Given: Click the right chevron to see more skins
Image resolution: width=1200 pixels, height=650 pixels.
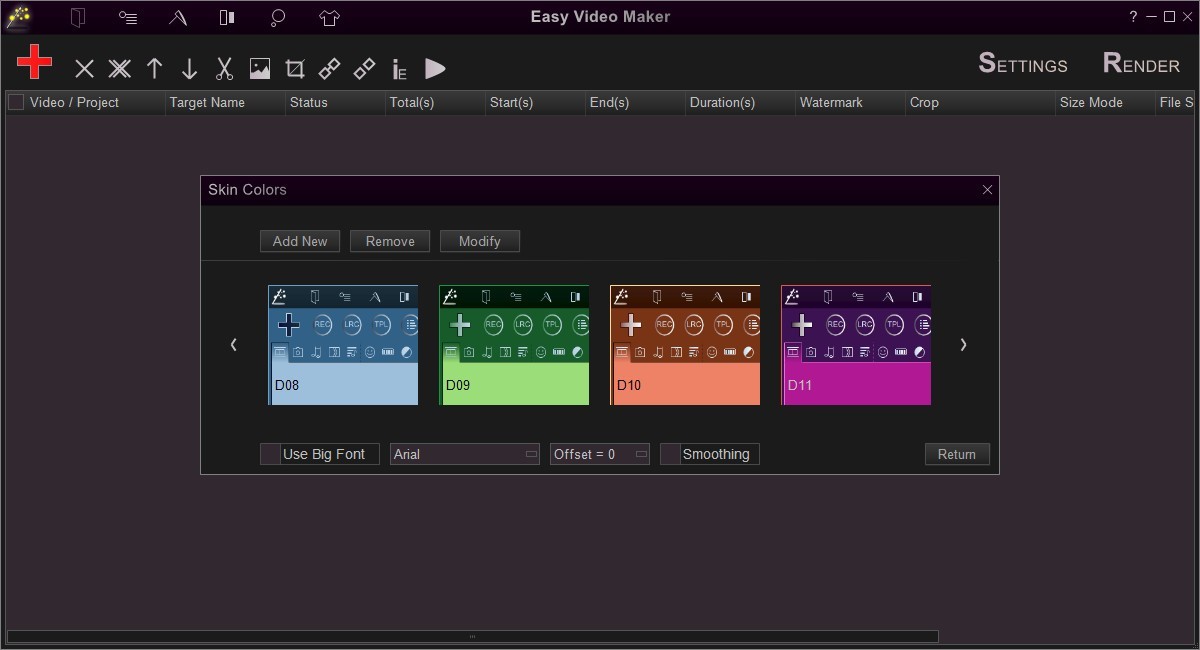Looking at the screenshot, I should 963,344.
